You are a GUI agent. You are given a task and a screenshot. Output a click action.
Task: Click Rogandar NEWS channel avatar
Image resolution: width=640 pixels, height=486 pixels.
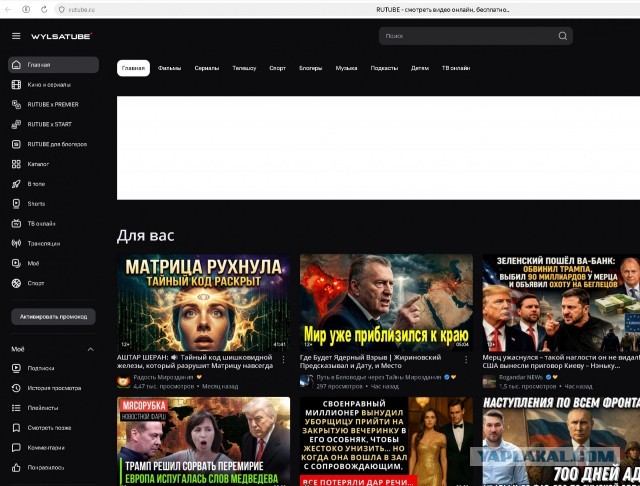pyautogui.click(x=489, y=382)
